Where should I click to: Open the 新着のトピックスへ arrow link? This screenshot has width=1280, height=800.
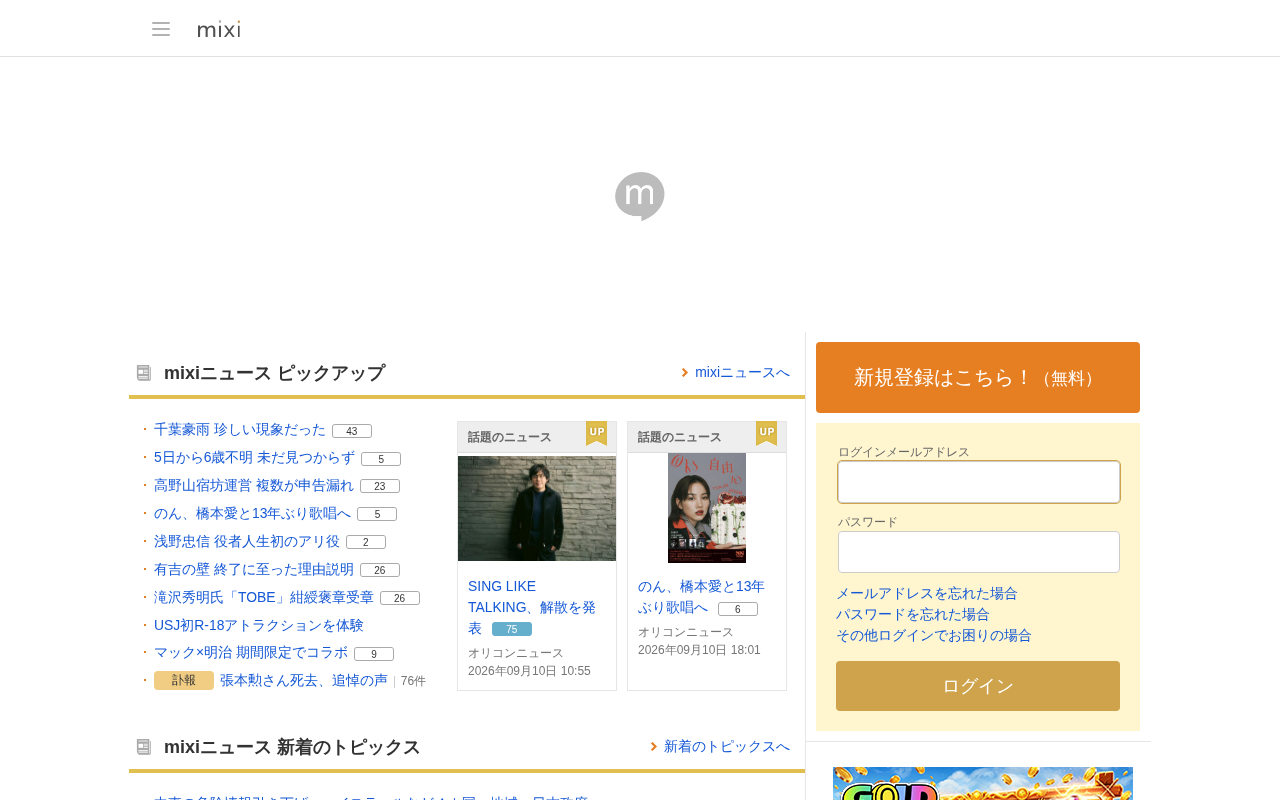pos(720,746)
